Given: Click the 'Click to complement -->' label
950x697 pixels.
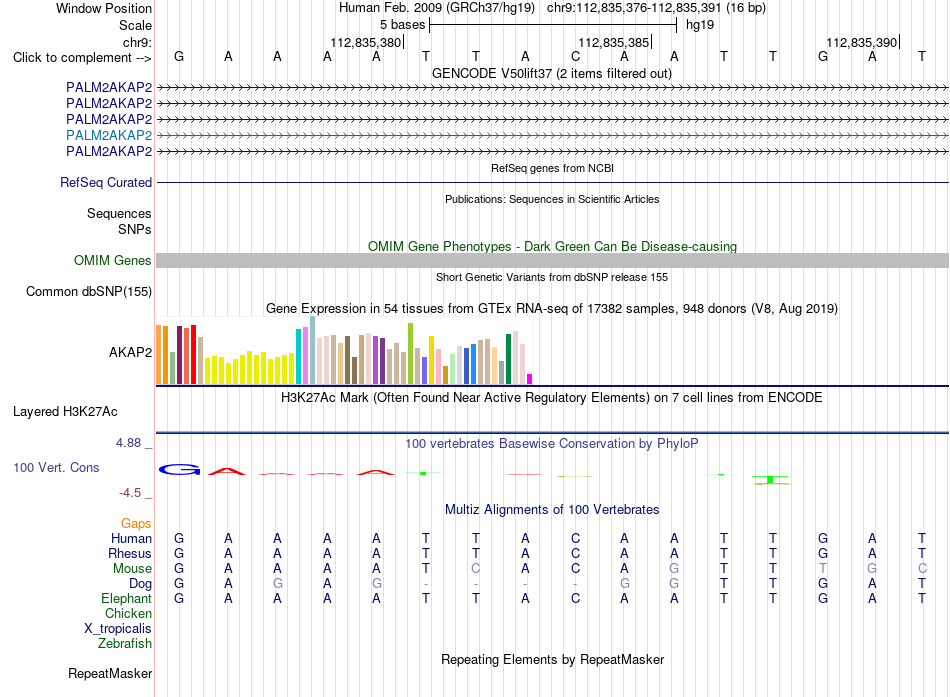Looking at the screenshot, I should click(x=82, y=58).
